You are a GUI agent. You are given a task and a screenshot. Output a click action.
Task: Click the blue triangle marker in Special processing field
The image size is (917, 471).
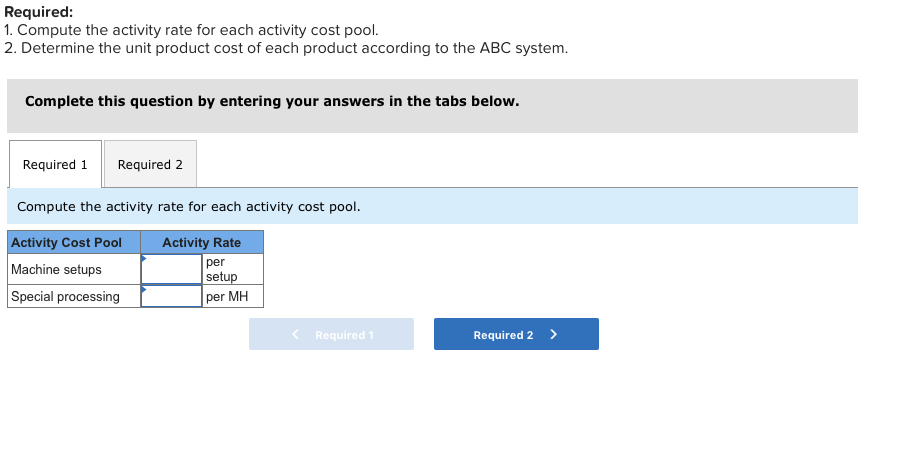pyautogui.click(x=144, y=290)
